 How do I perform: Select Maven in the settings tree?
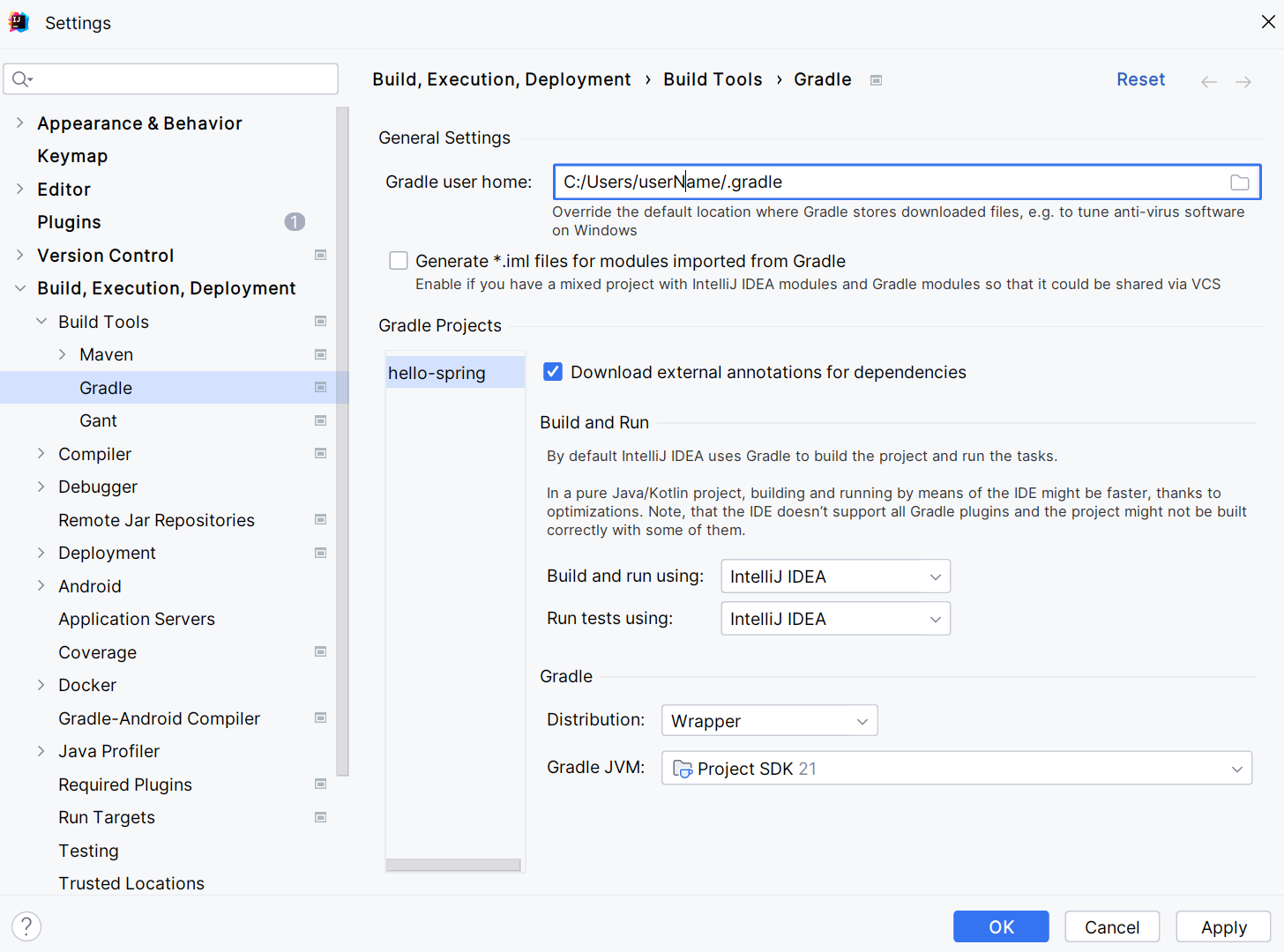[106, 354]
